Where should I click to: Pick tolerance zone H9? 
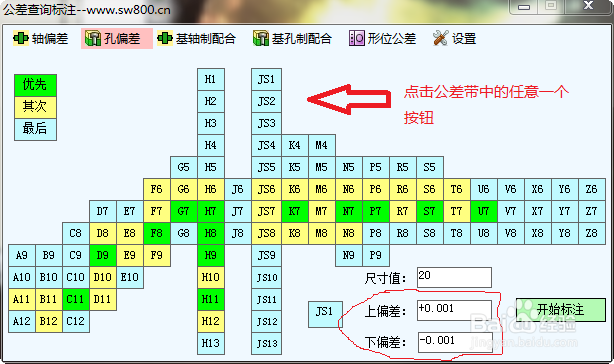point(211,255)
